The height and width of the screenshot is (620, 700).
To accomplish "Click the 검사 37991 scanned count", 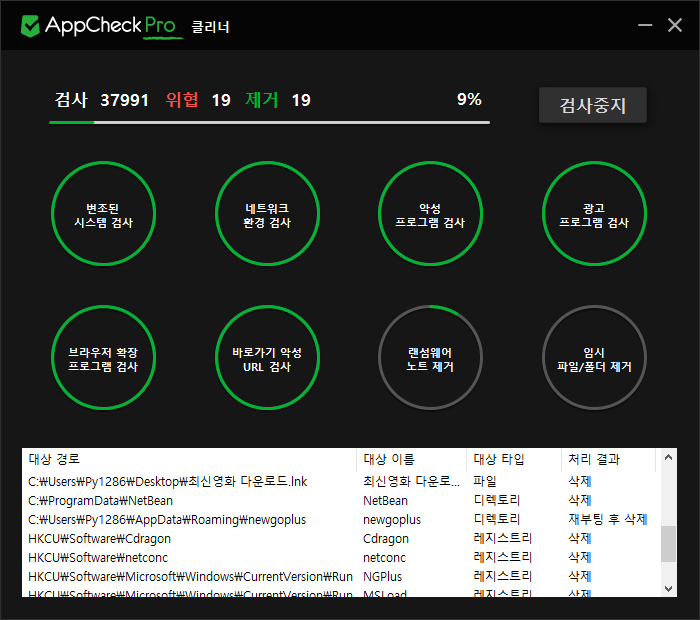I will 101,100.
